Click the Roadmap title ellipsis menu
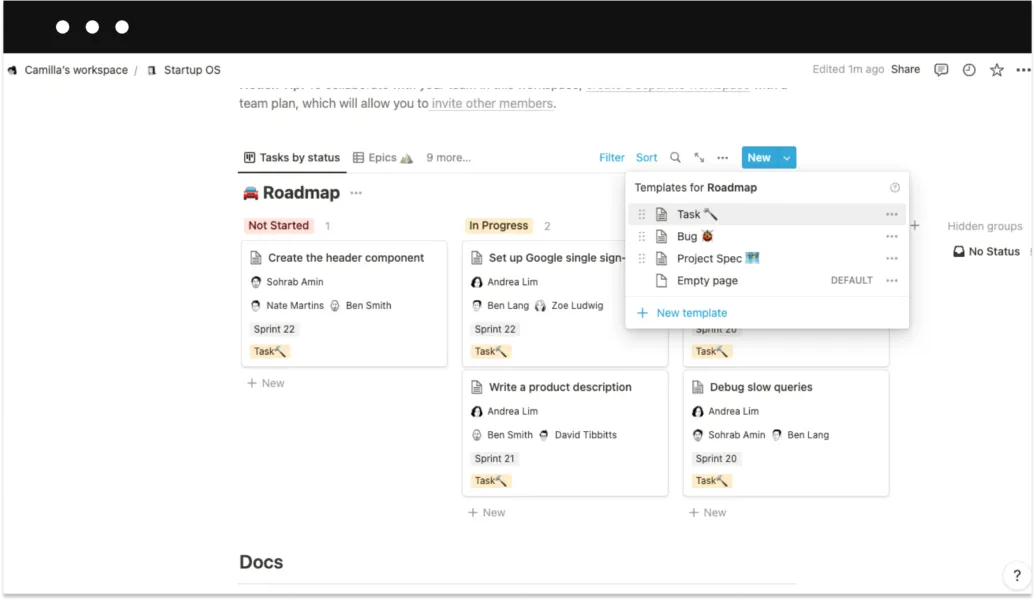1035x600 pixels. click(356, 193)
